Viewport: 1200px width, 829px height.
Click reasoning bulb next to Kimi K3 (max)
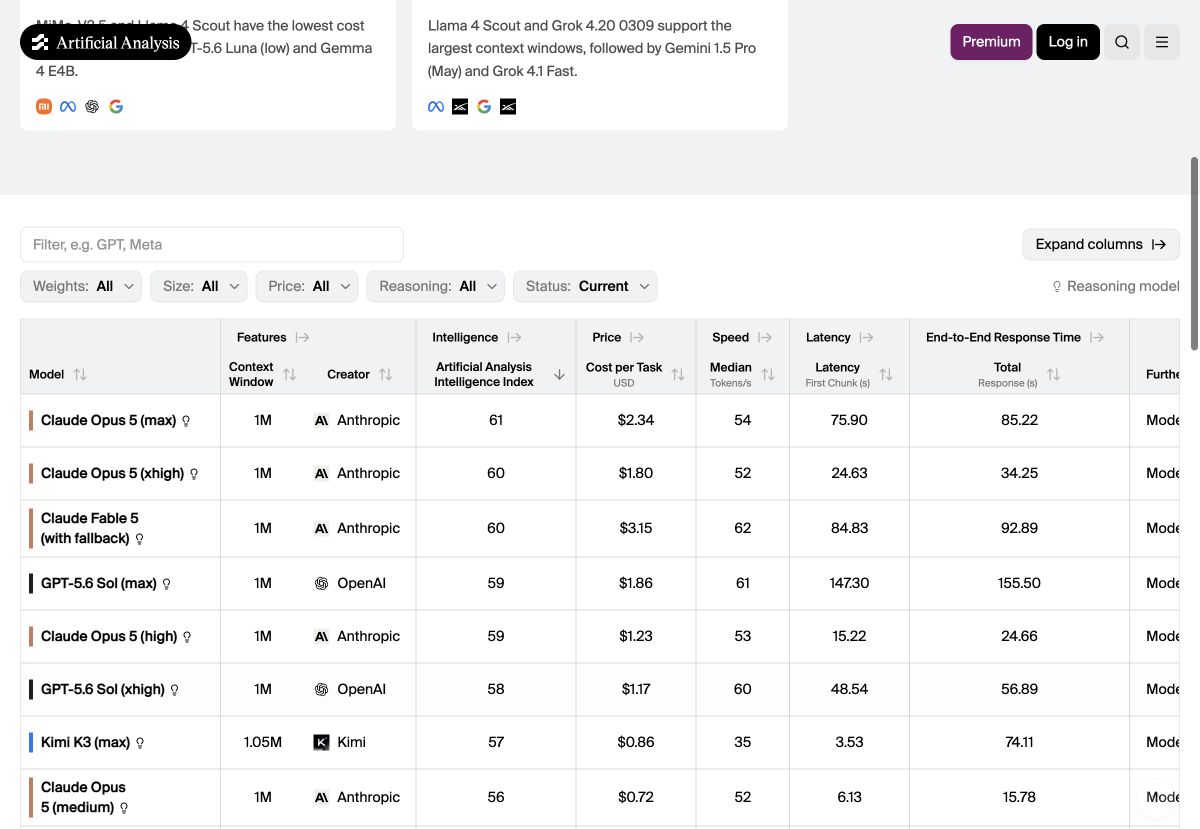tap(140, 743)
